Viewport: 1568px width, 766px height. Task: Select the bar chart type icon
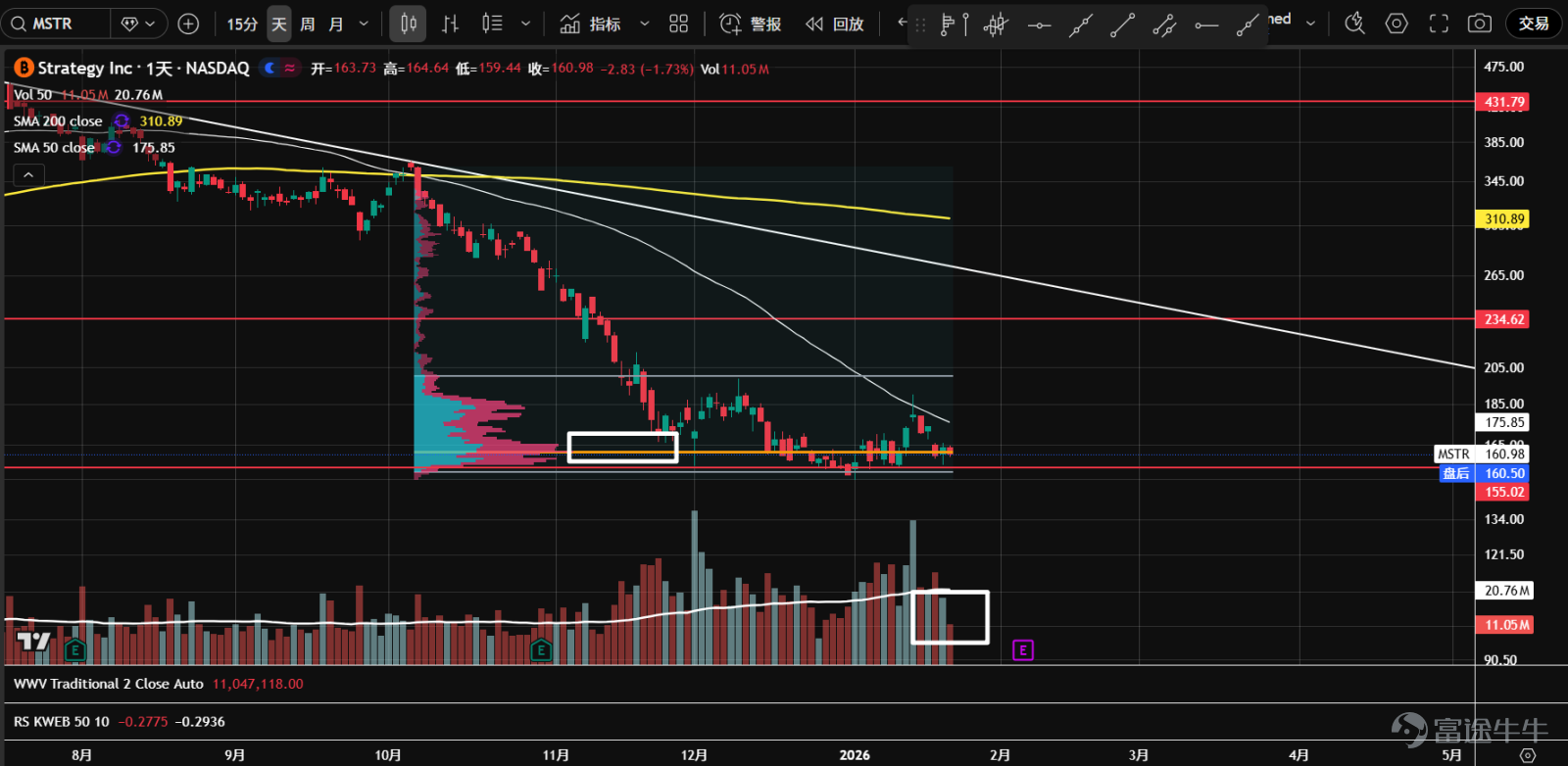pos(450,24)
